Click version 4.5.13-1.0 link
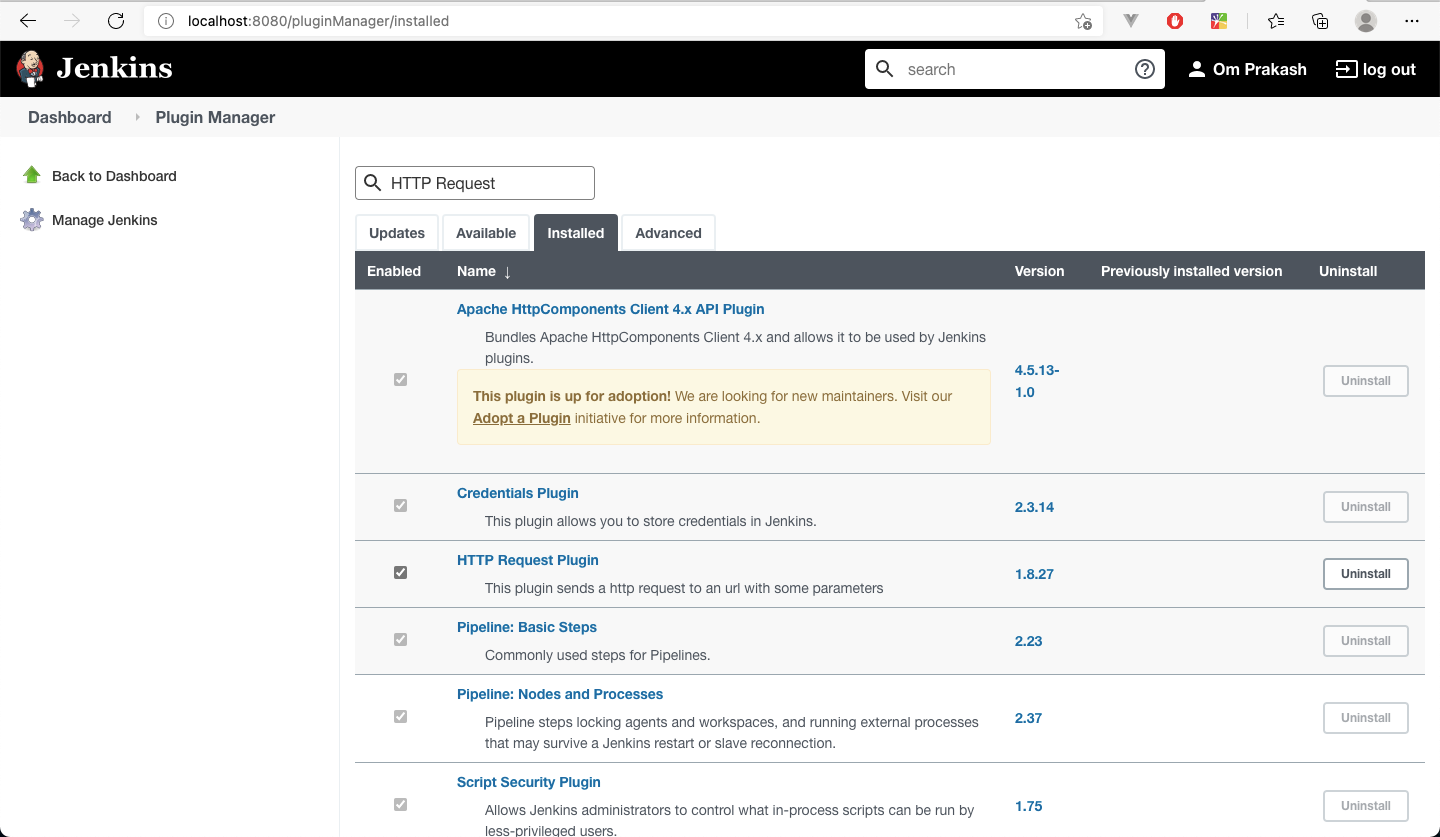This screenshot has height=837, width=1440. [x=1037, y=381]
